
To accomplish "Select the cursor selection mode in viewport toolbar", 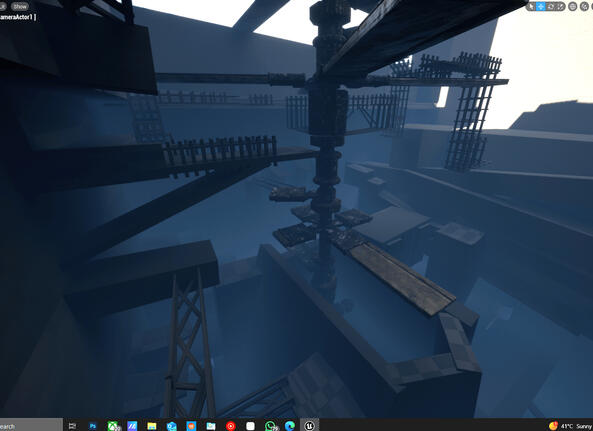I will click(x=531, y=6).
